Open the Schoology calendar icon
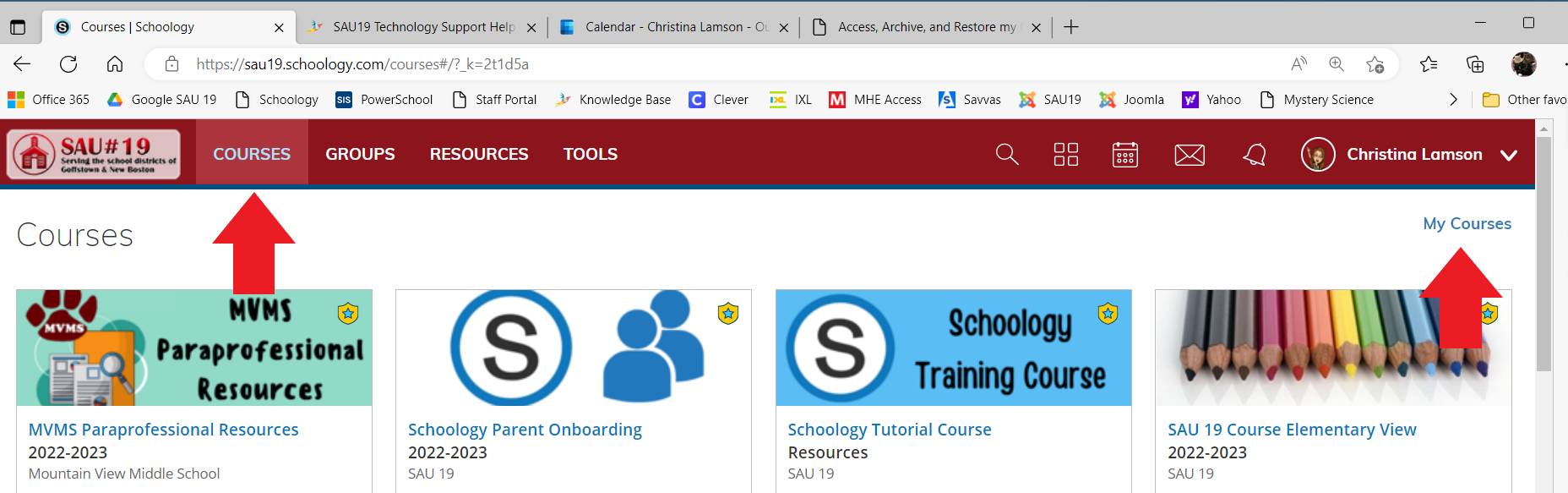Viewport: 1568px width, 493px height. 1125,155
